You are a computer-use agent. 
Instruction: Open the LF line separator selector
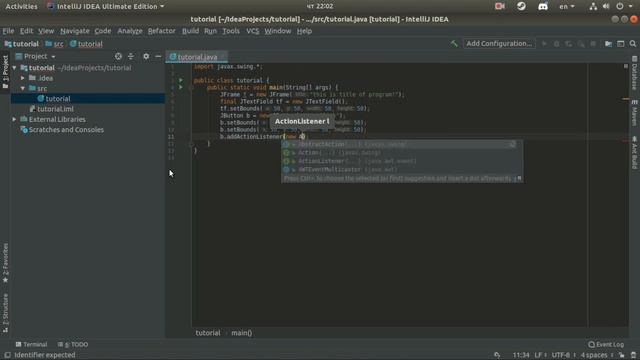(540, 355)
